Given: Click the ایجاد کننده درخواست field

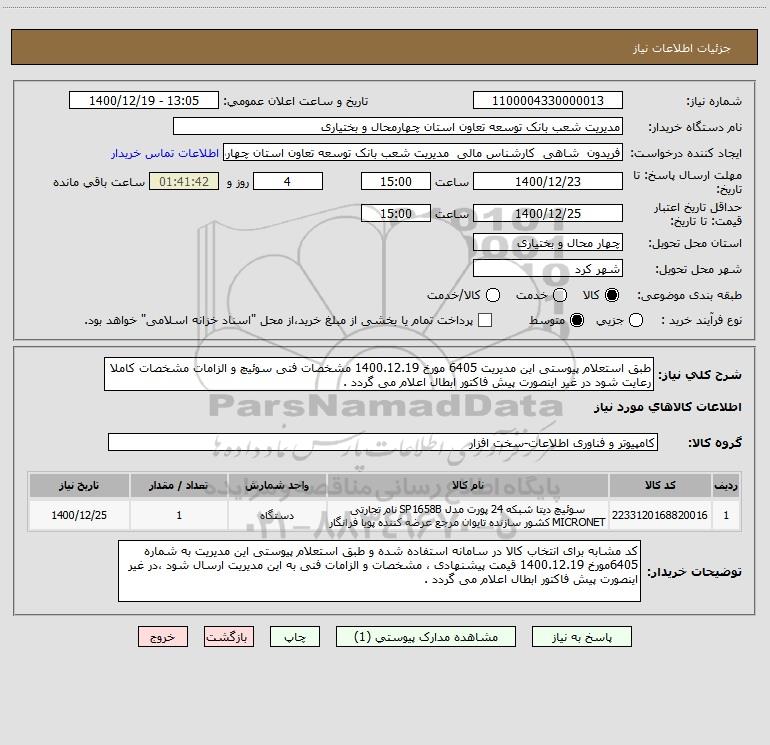Looking at the screenshot, I should tap(423, 153).
